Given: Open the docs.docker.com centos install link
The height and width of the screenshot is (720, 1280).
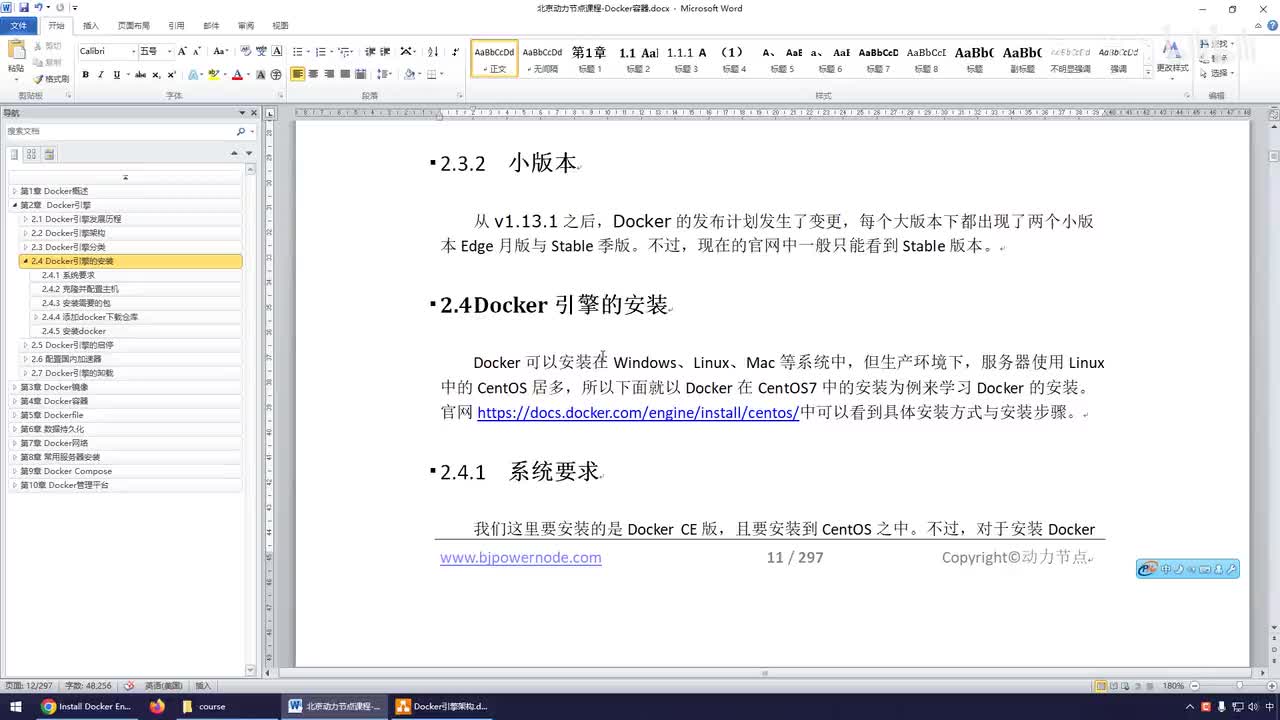Looking at the screenshot, I should pos(638,412).
